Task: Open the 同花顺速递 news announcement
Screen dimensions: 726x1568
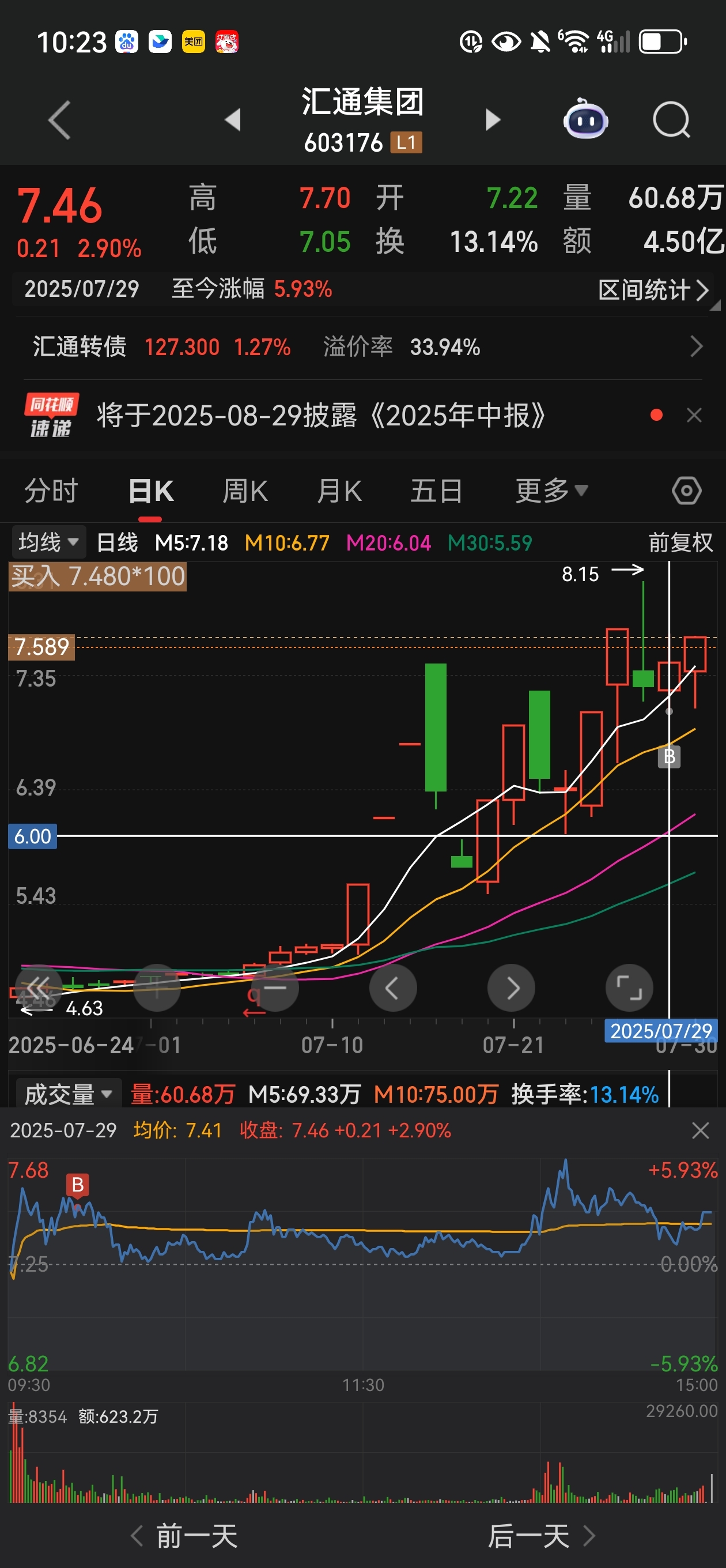Action: [320, 416]
